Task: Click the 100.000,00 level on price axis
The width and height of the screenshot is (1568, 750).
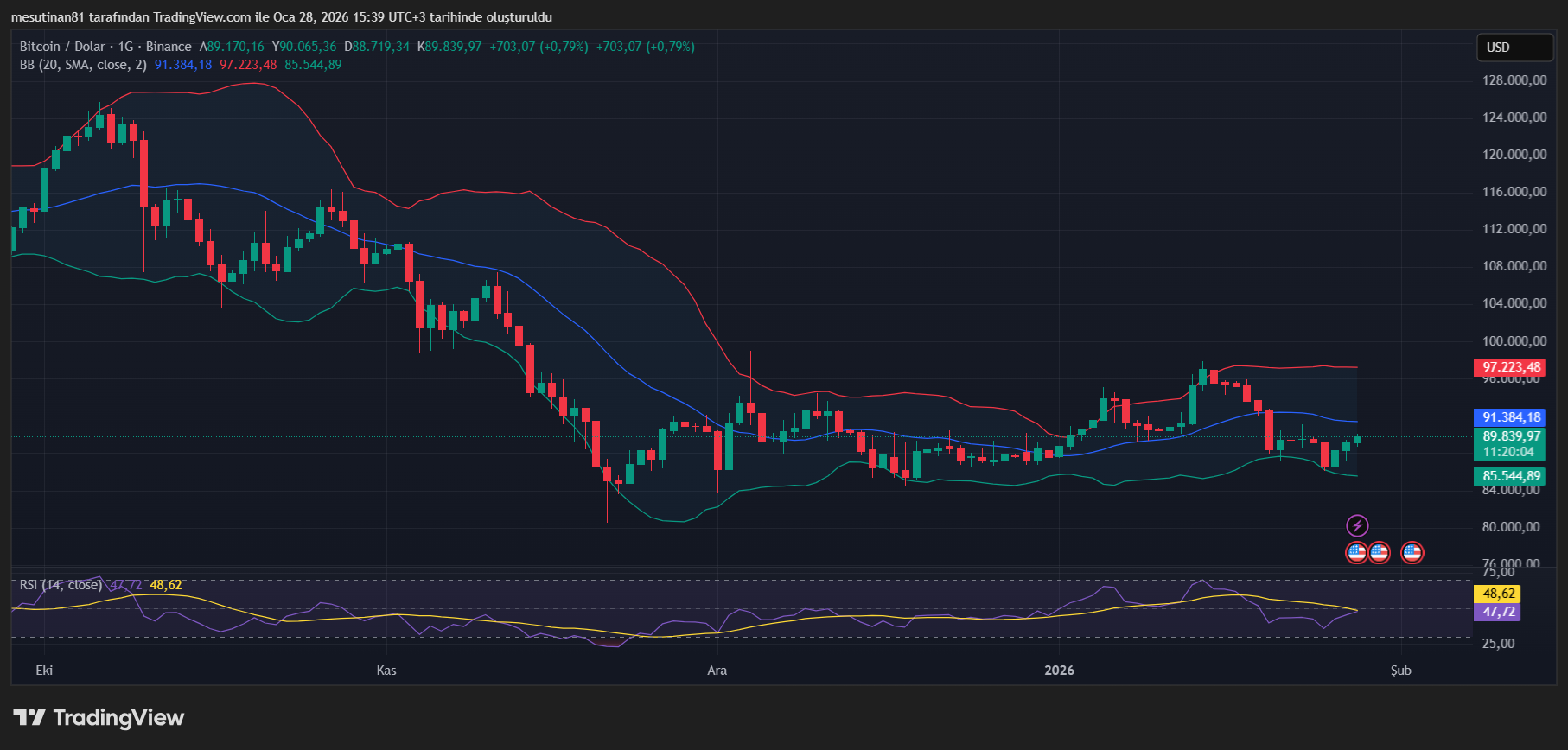Action: pos(1514,341)
